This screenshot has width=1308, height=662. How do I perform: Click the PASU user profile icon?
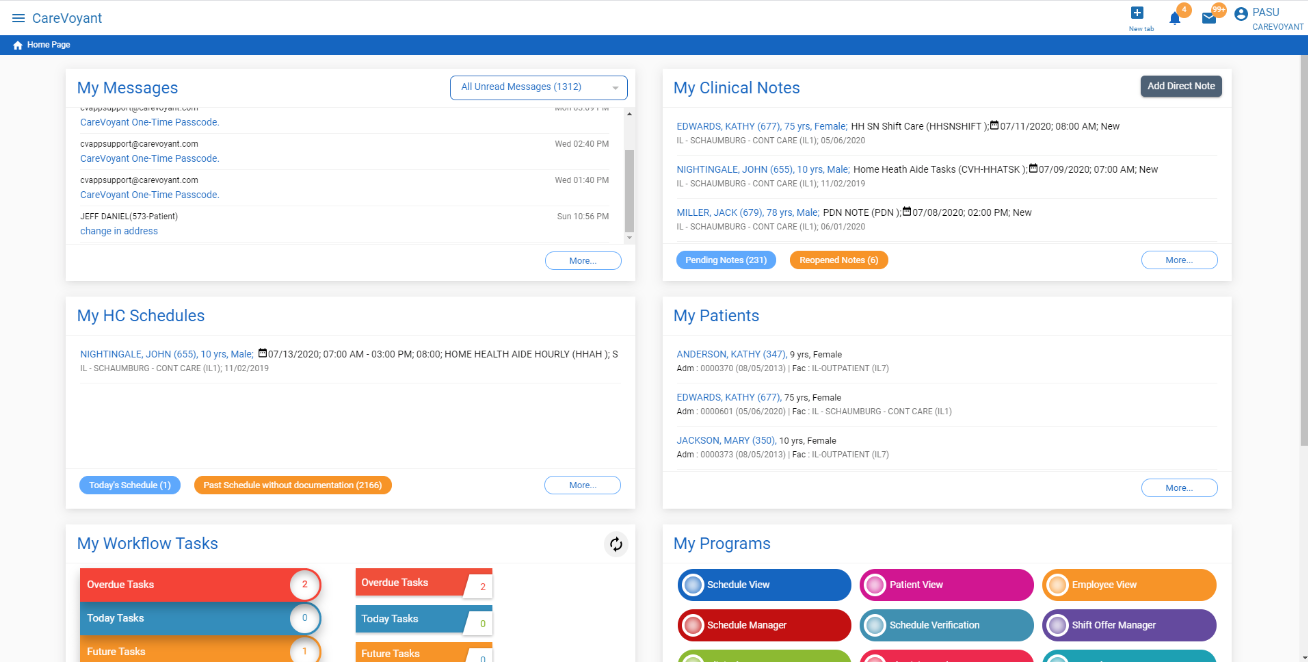(x=1241, y=14)
